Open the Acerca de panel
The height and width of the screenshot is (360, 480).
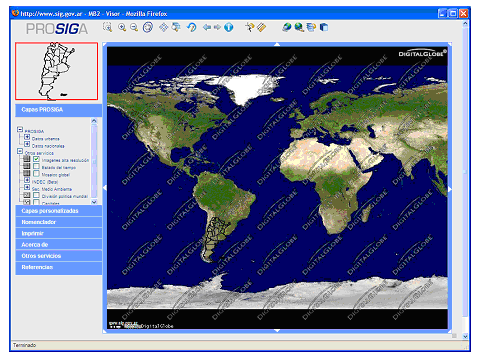click(x=58, y=245)
